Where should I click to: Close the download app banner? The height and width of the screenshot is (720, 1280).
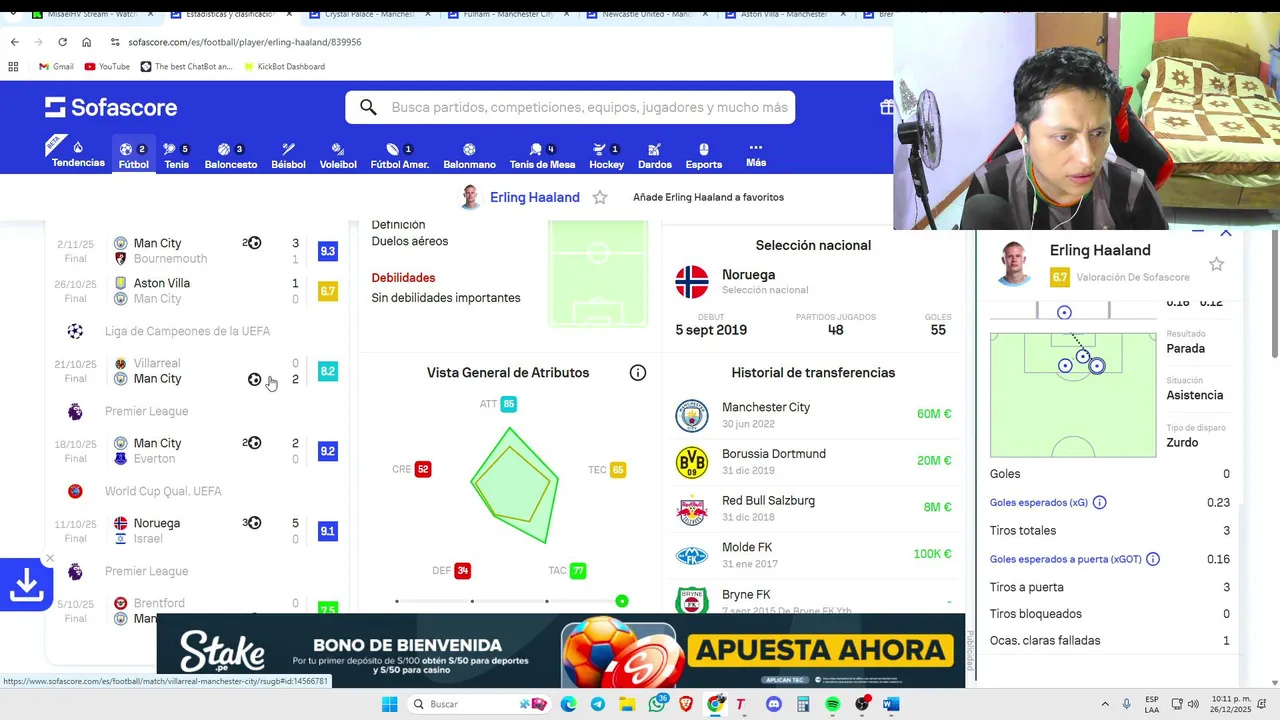click(x=49, y=559)
